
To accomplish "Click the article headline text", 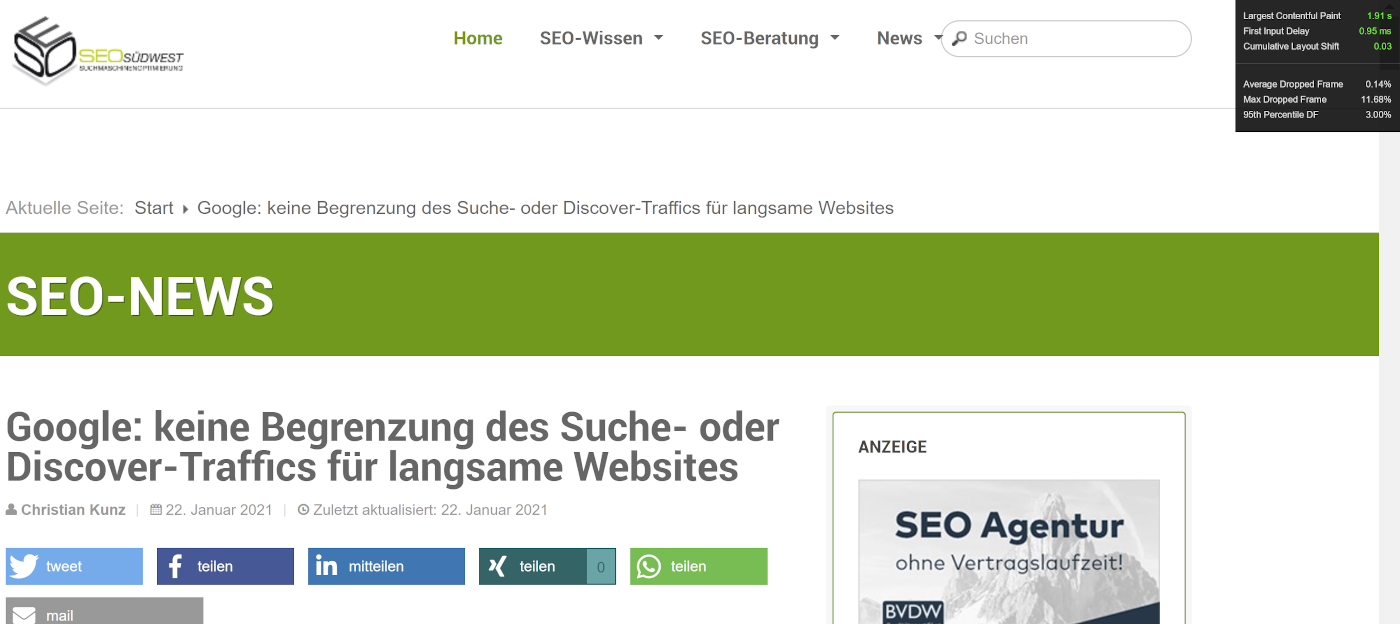I will pos(392,447).
